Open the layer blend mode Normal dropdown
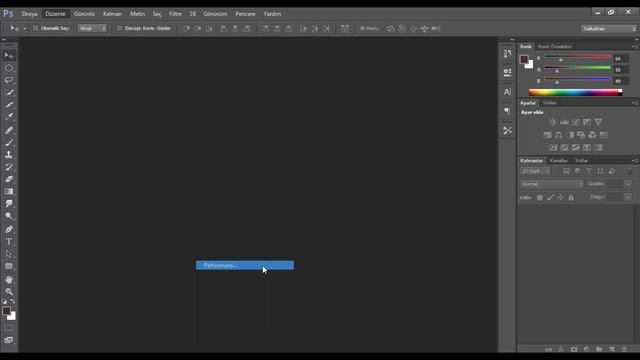 tap(552, 184)
